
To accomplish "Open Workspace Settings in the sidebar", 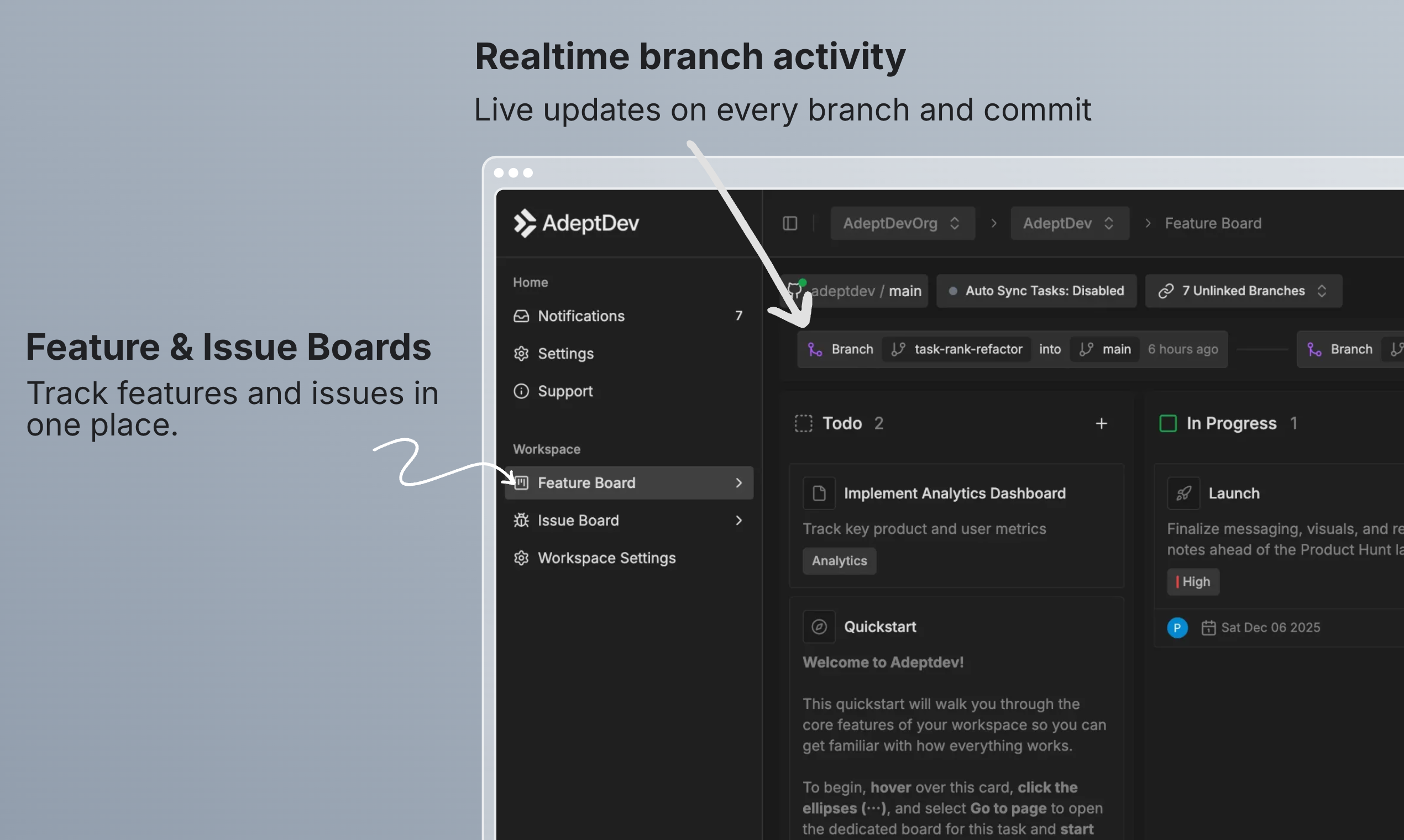I will point(606,558).
